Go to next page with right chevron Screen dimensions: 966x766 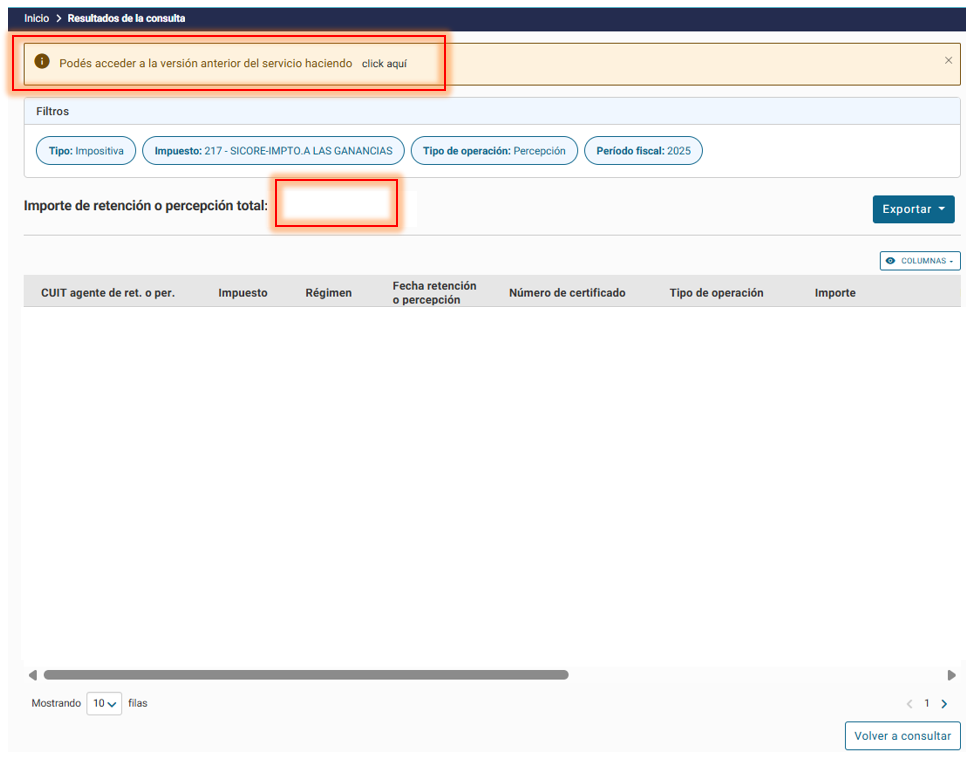944,704
